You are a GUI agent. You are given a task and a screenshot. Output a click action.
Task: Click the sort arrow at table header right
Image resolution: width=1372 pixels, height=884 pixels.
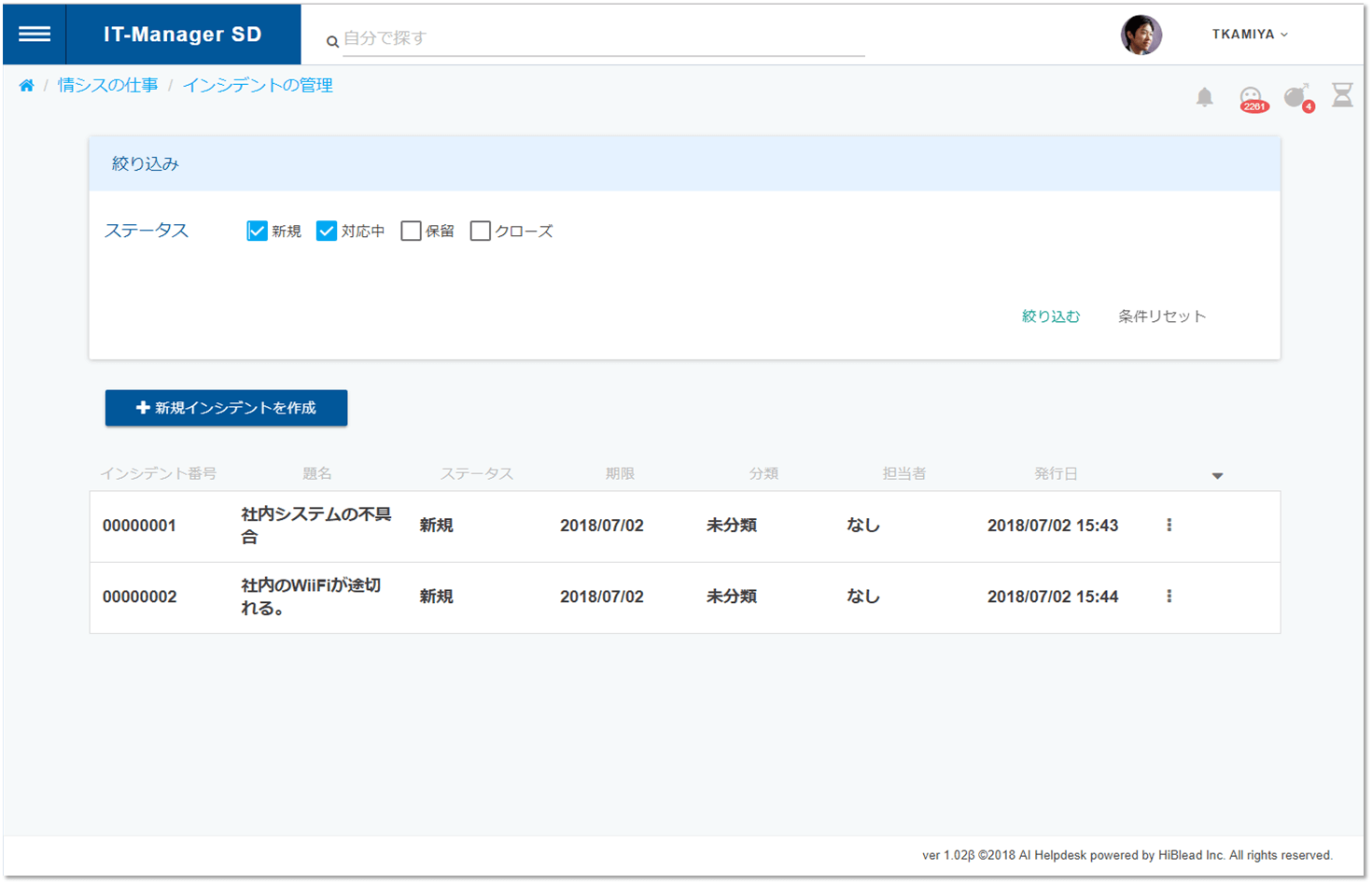pyautogui.click(x=1217, y=476)
